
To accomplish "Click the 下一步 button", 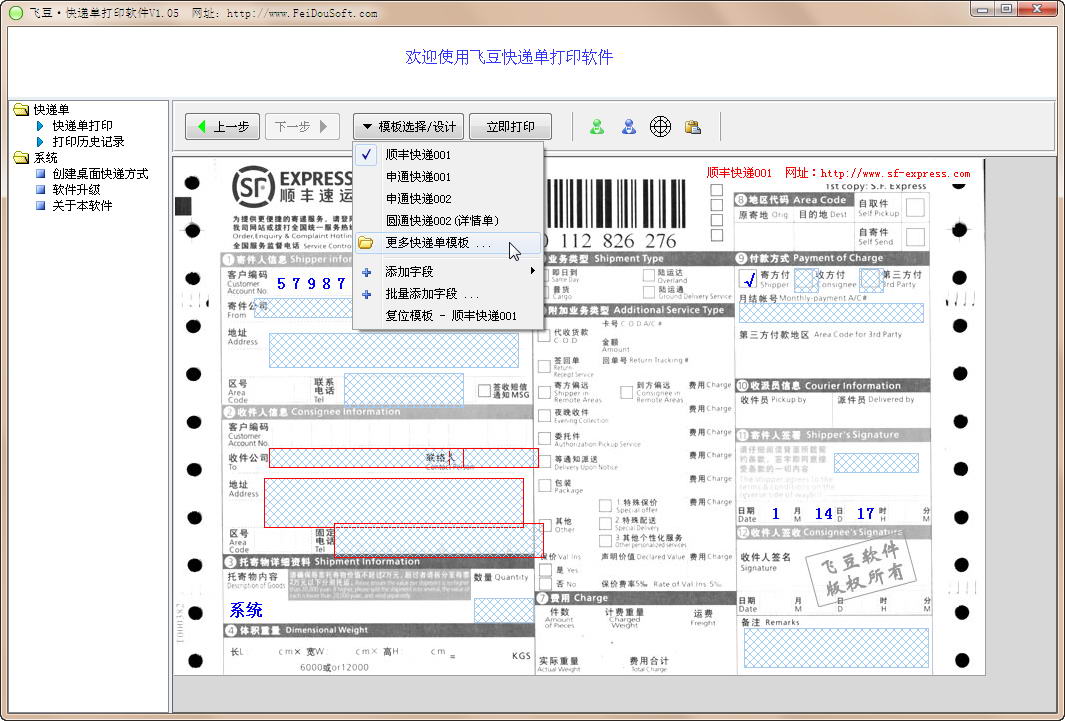I will click(x=302, y=127).
